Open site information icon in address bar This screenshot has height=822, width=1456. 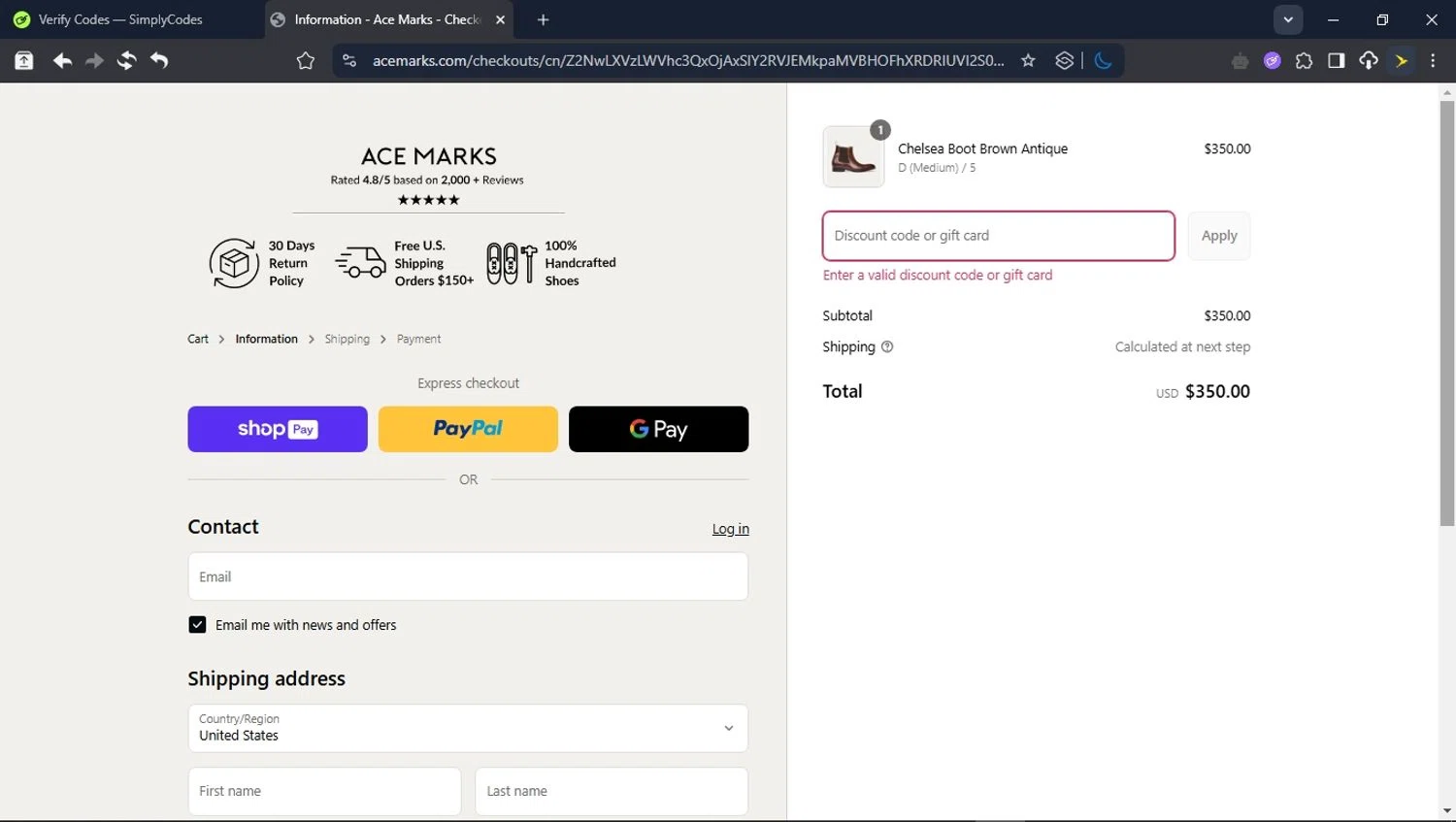(x=349, y=61)
